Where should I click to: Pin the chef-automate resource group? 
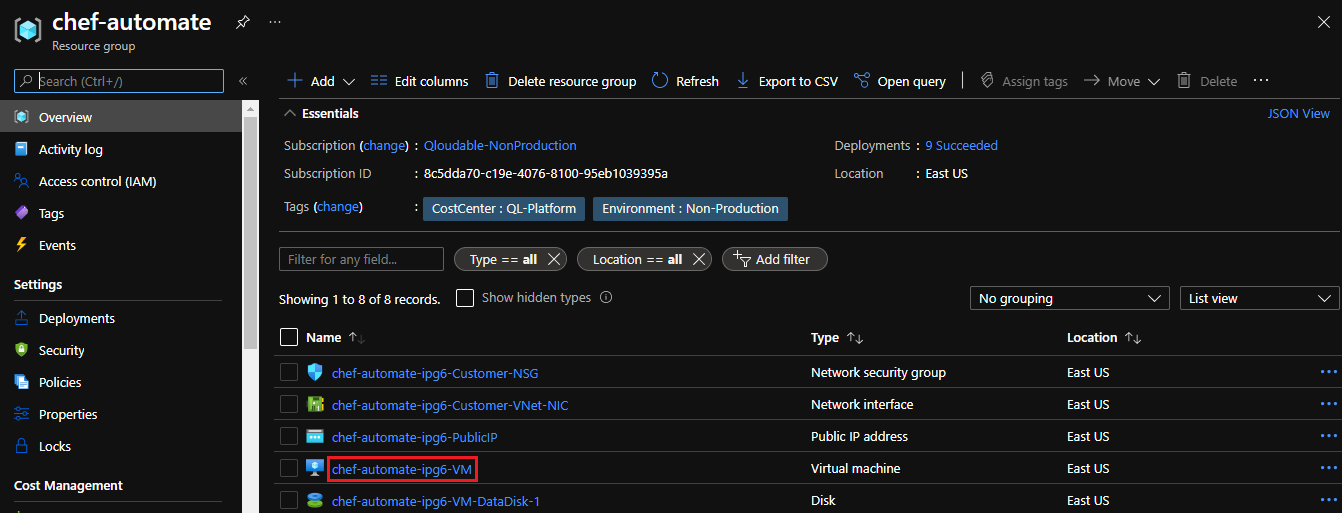(x=242, y=22)
